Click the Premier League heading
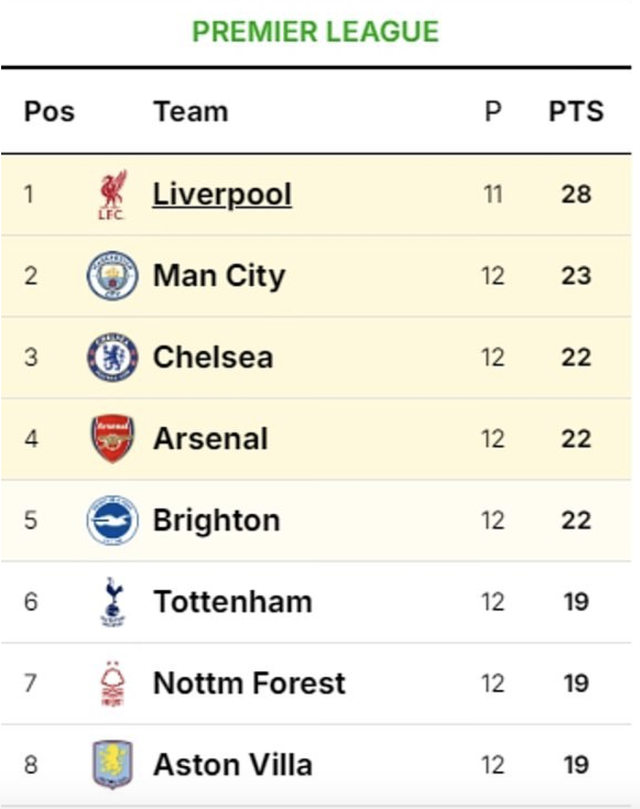 click(315, 32)
